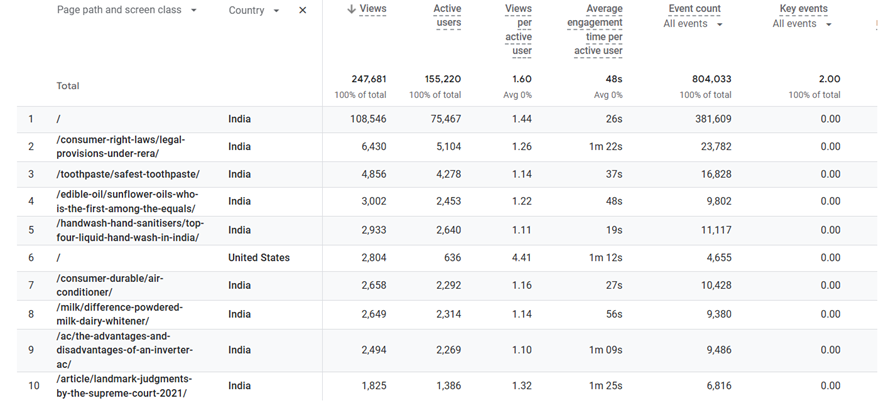This screenshot has width=893, height=403.
Task: Select the consumer-durable/air-conditioner page path
Action: click(109, 285)
